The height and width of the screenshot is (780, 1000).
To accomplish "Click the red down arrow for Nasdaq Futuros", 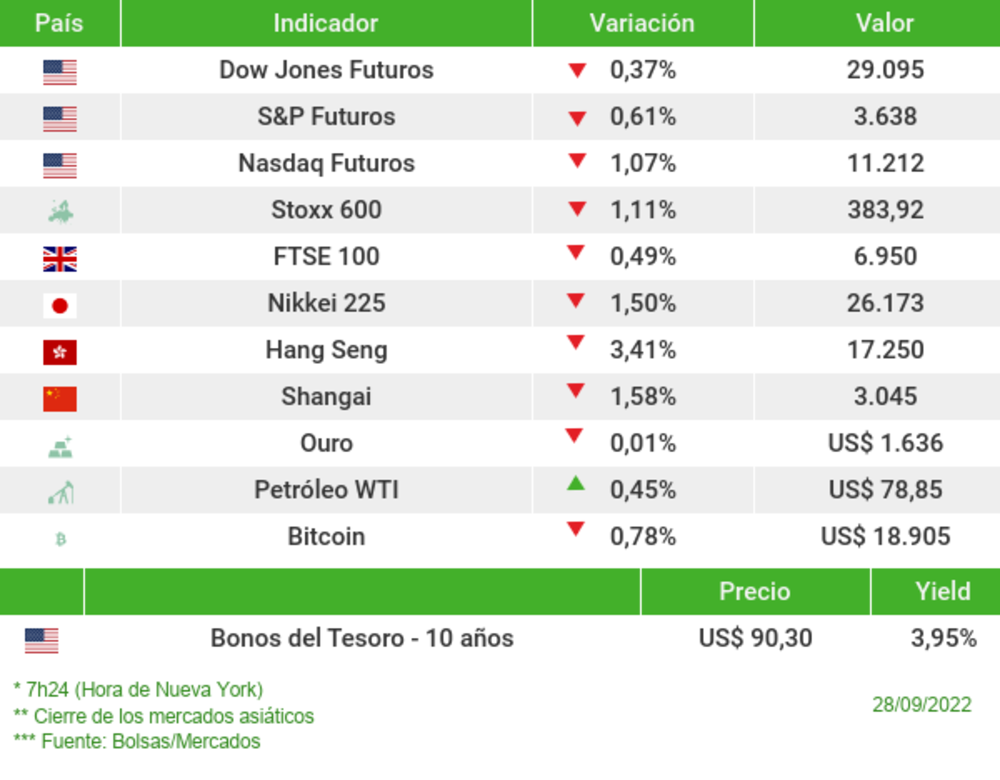I will point(576,160).
